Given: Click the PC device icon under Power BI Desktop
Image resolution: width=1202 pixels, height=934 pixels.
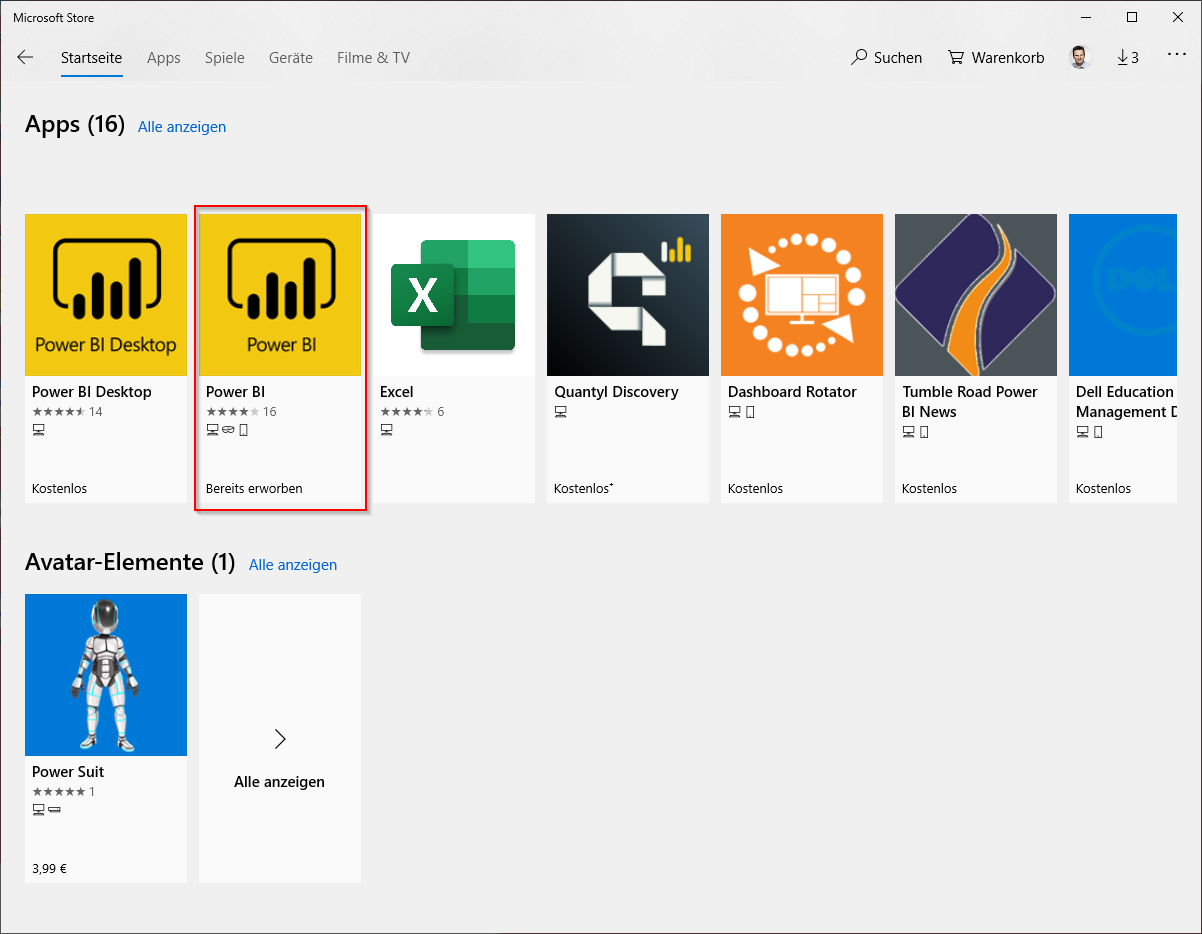Looking at the screenshot, I should click(38, 431).
